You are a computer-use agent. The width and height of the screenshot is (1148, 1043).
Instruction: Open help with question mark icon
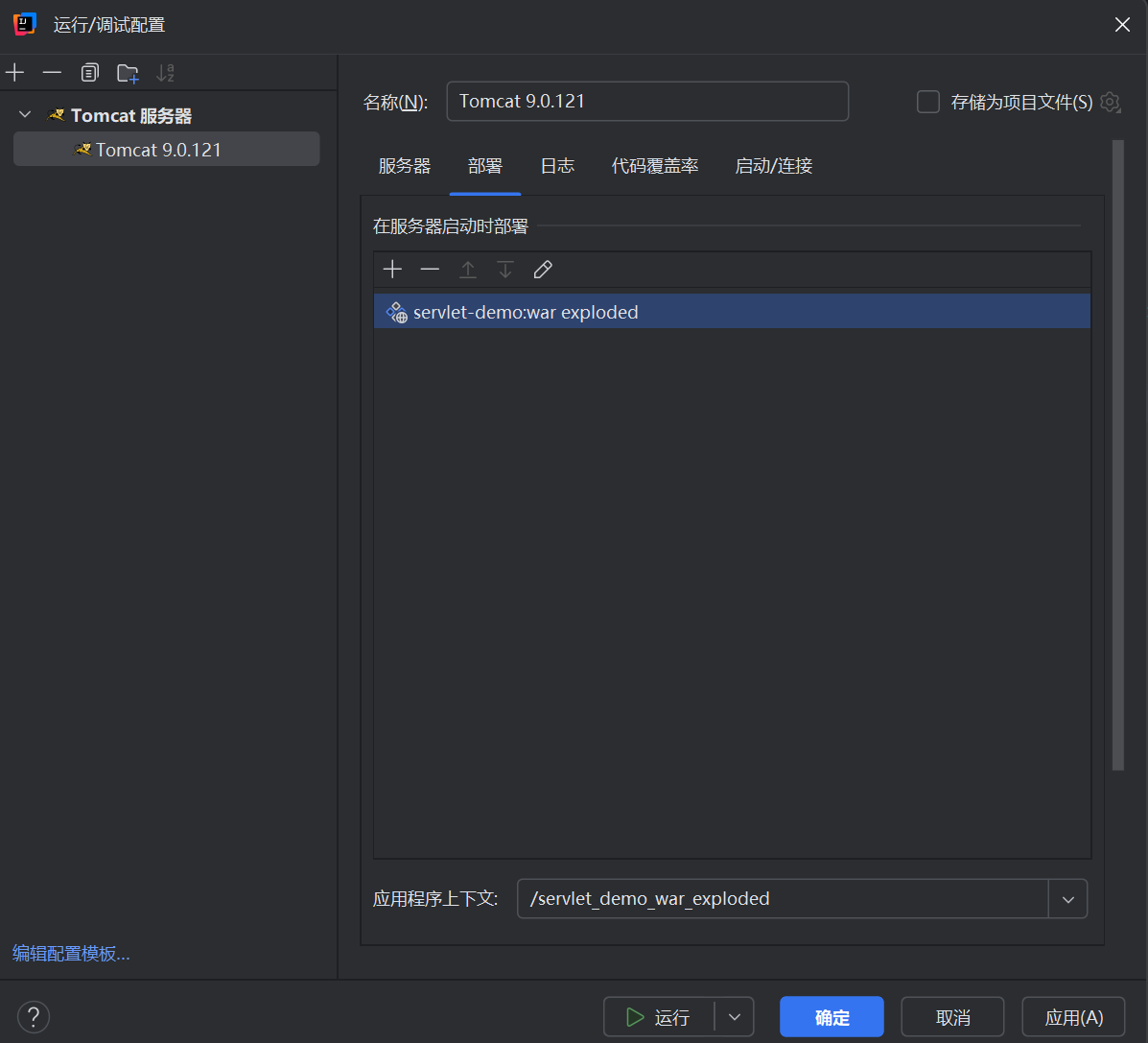(33, 1017)
